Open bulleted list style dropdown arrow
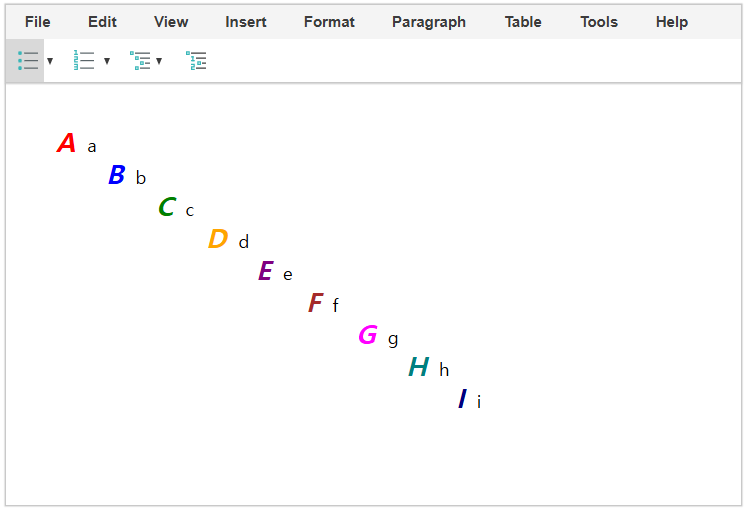 (x=50, y=61)
